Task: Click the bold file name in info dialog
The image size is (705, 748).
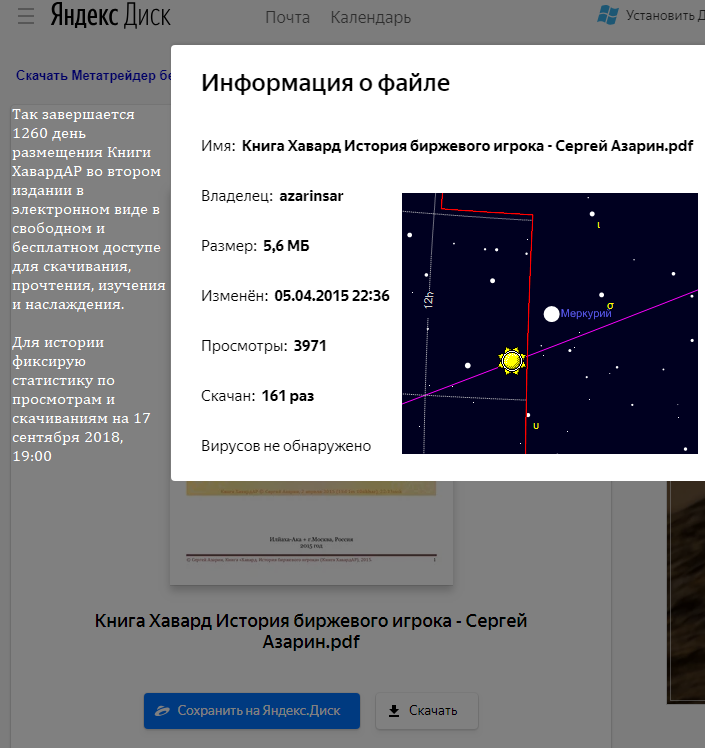Action: coord(467,146)
